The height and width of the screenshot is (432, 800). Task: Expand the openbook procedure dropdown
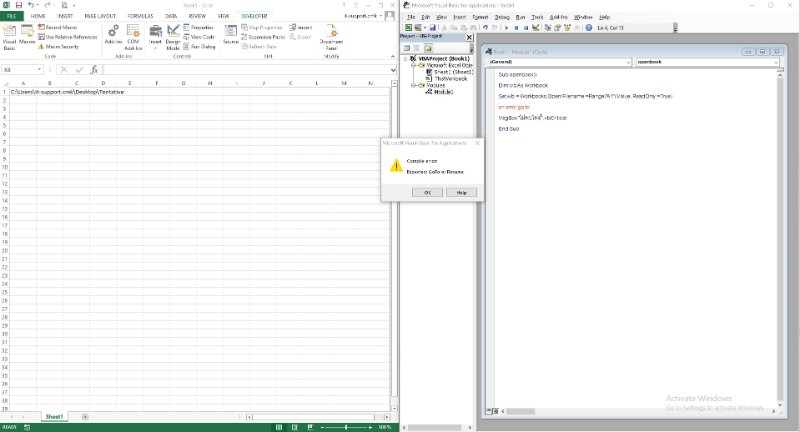(x=776, y=61)
